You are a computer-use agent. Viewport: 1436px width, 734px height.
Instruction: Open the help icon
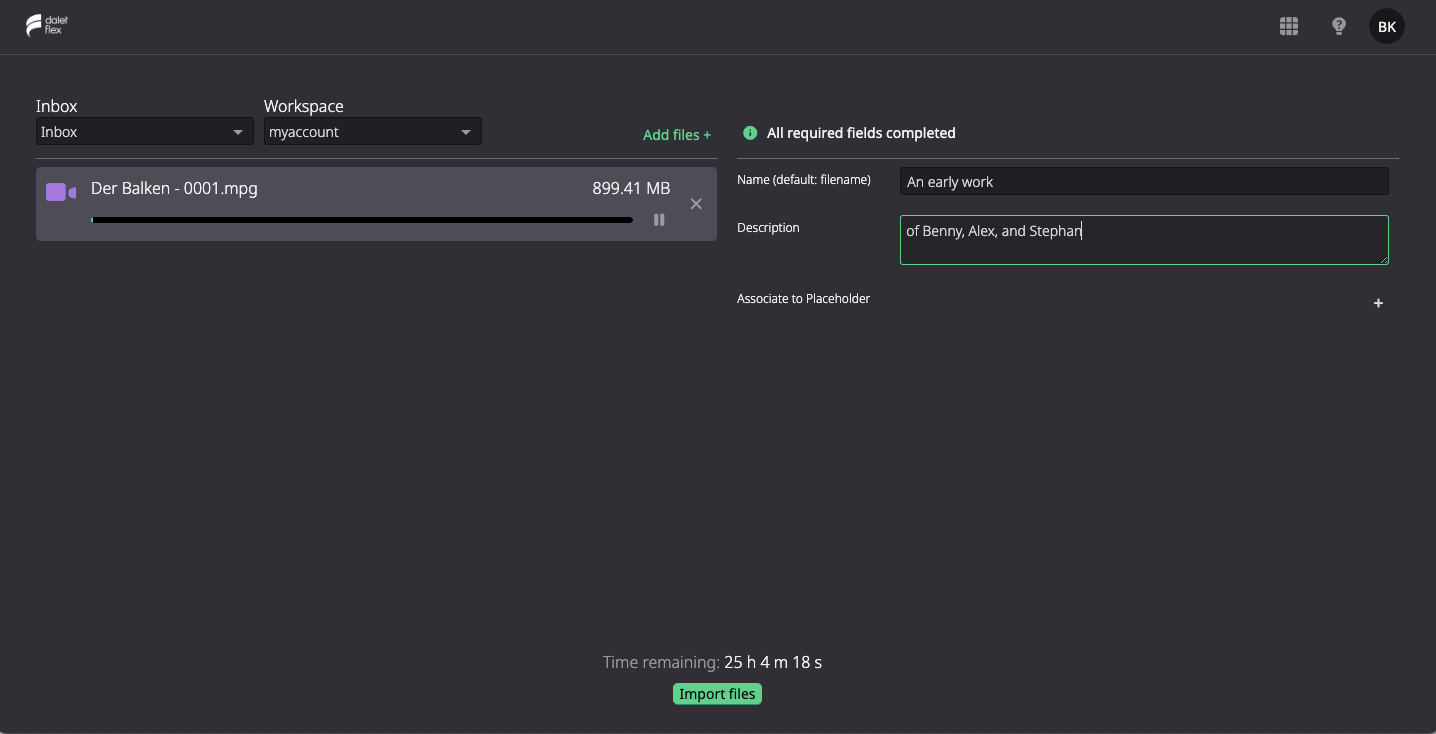pyautogui.click(x=1338, y=26)
